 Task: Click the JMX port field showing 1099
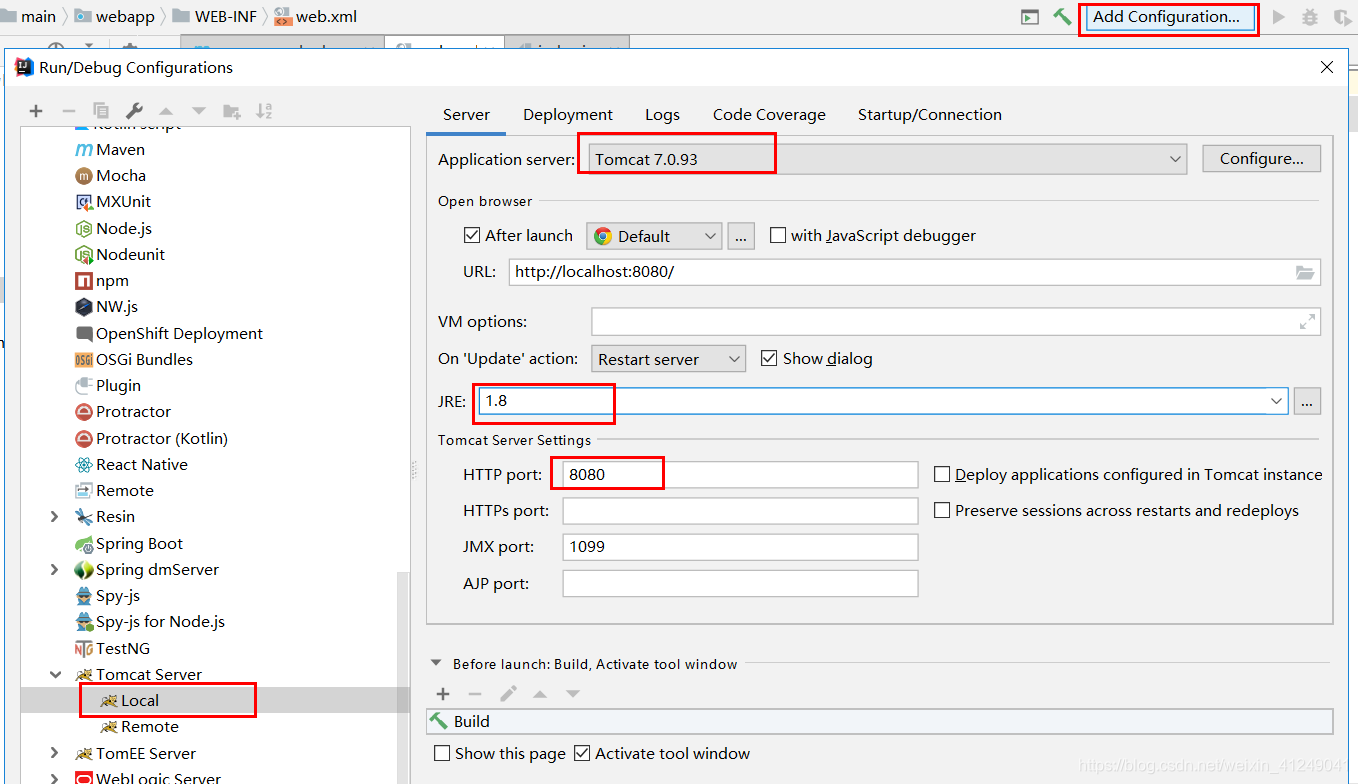coord(740,547)
